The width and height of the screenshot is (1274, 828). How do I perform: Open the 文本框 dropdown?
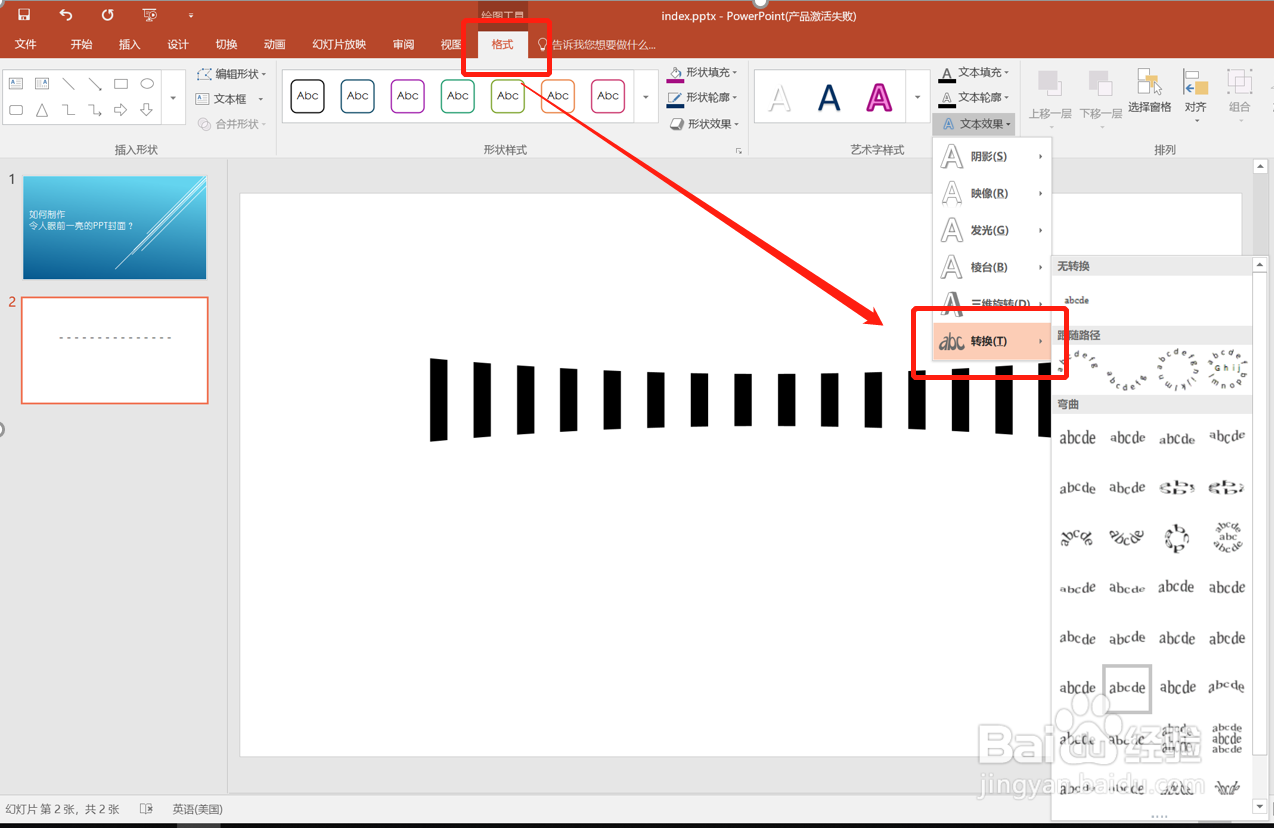(229, 99)
